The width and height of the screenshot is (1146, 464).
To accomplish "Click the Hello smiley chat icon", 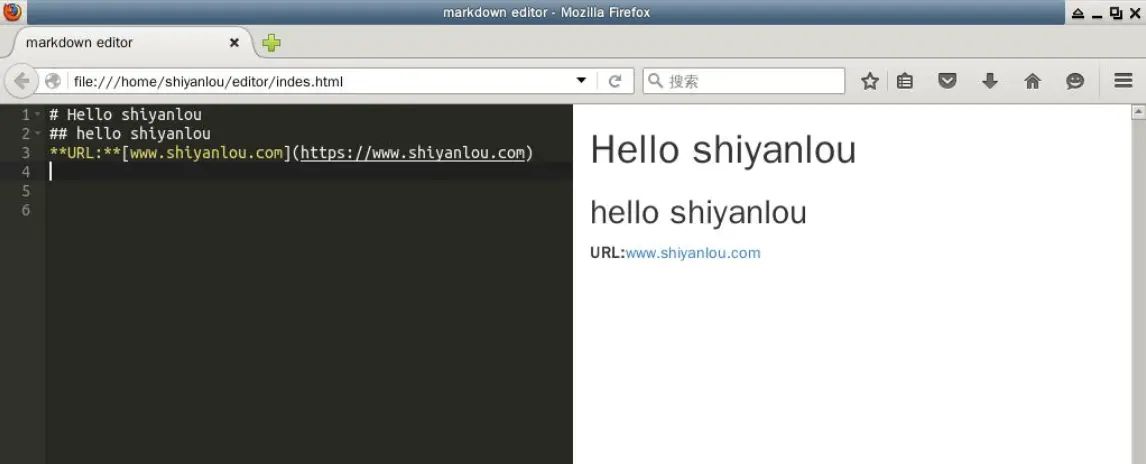I will (1074, 81).
